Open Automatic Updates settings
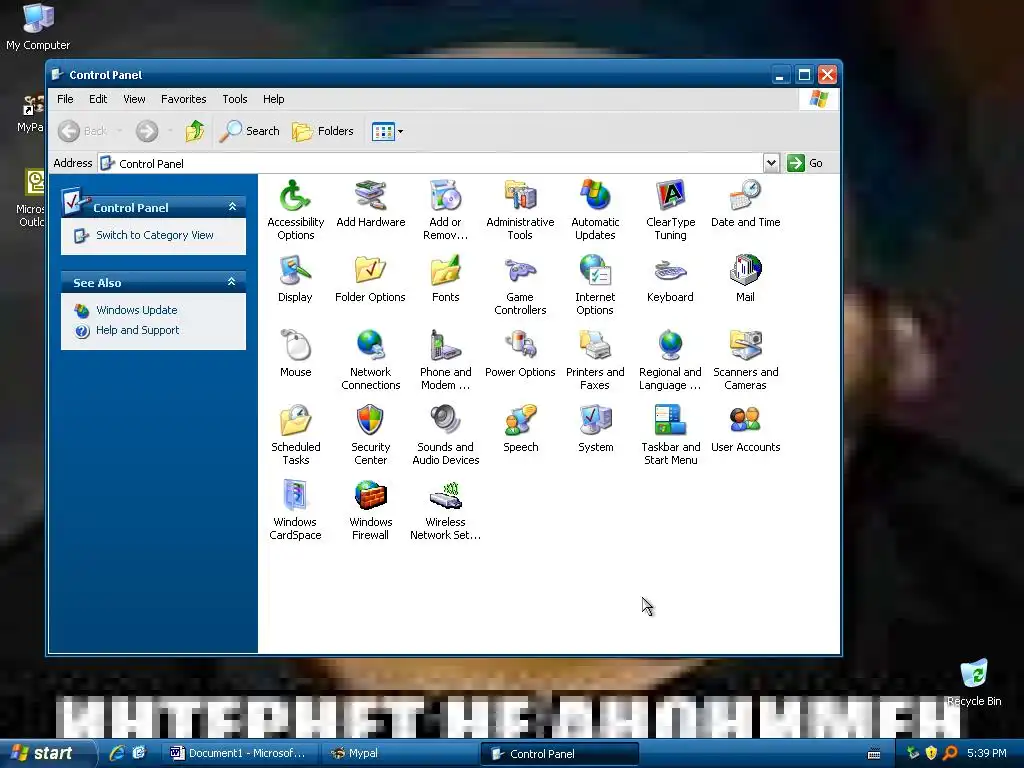 coord(595,210)
